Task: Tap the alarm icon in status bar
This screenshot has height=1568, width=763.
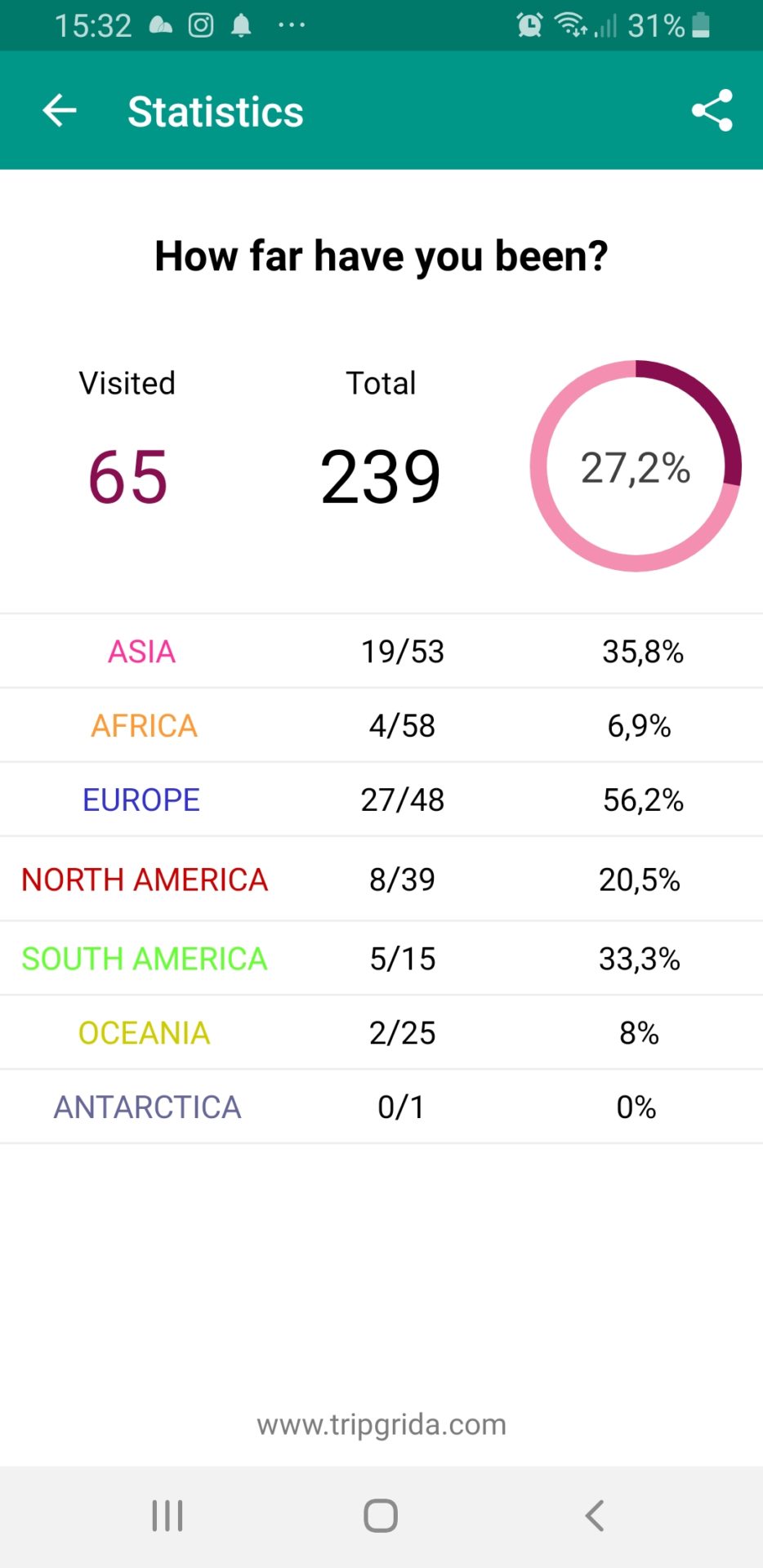Action: coord(529,25)
